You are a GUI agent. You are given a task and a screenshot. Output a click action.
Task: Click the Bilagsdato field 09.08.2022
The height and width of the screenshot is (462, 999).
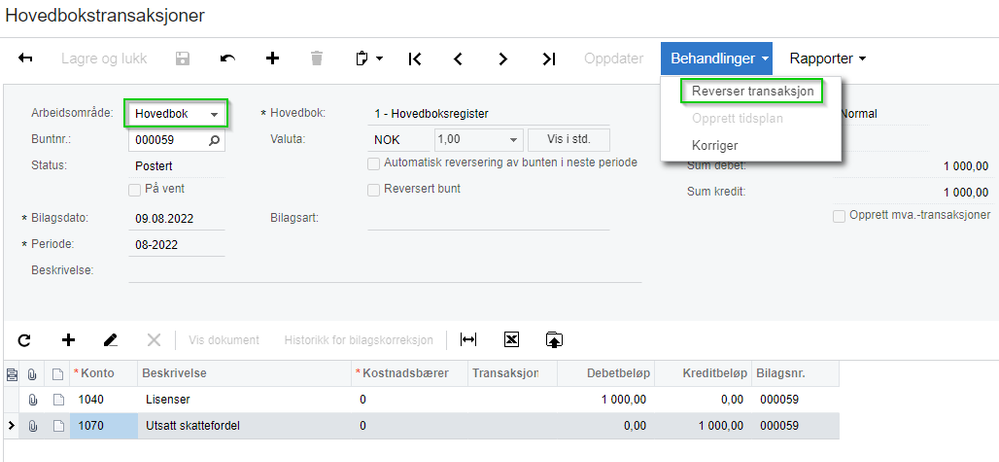tap(176, 219)
